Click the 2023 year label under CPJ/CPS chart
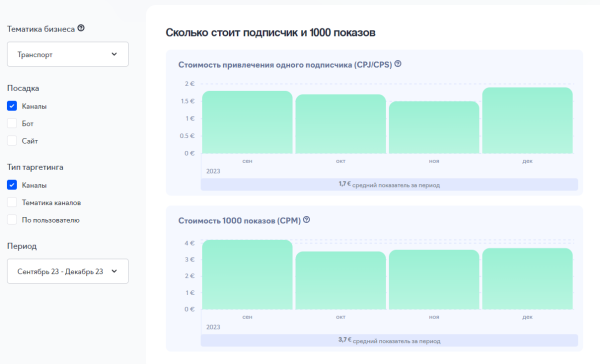 pyautogui.click(x=213, y=171)
